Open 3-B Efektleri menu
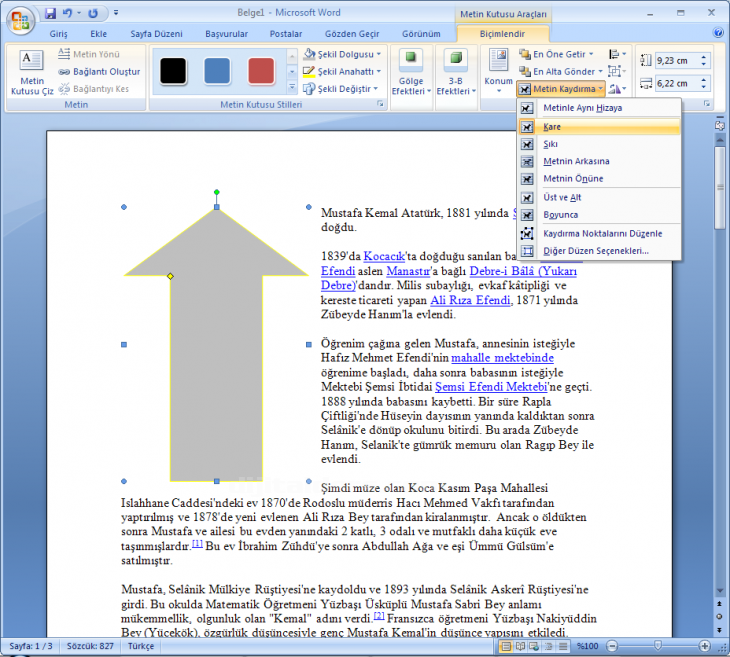Viewport: 730px width, 657px height. click(456, 72)
